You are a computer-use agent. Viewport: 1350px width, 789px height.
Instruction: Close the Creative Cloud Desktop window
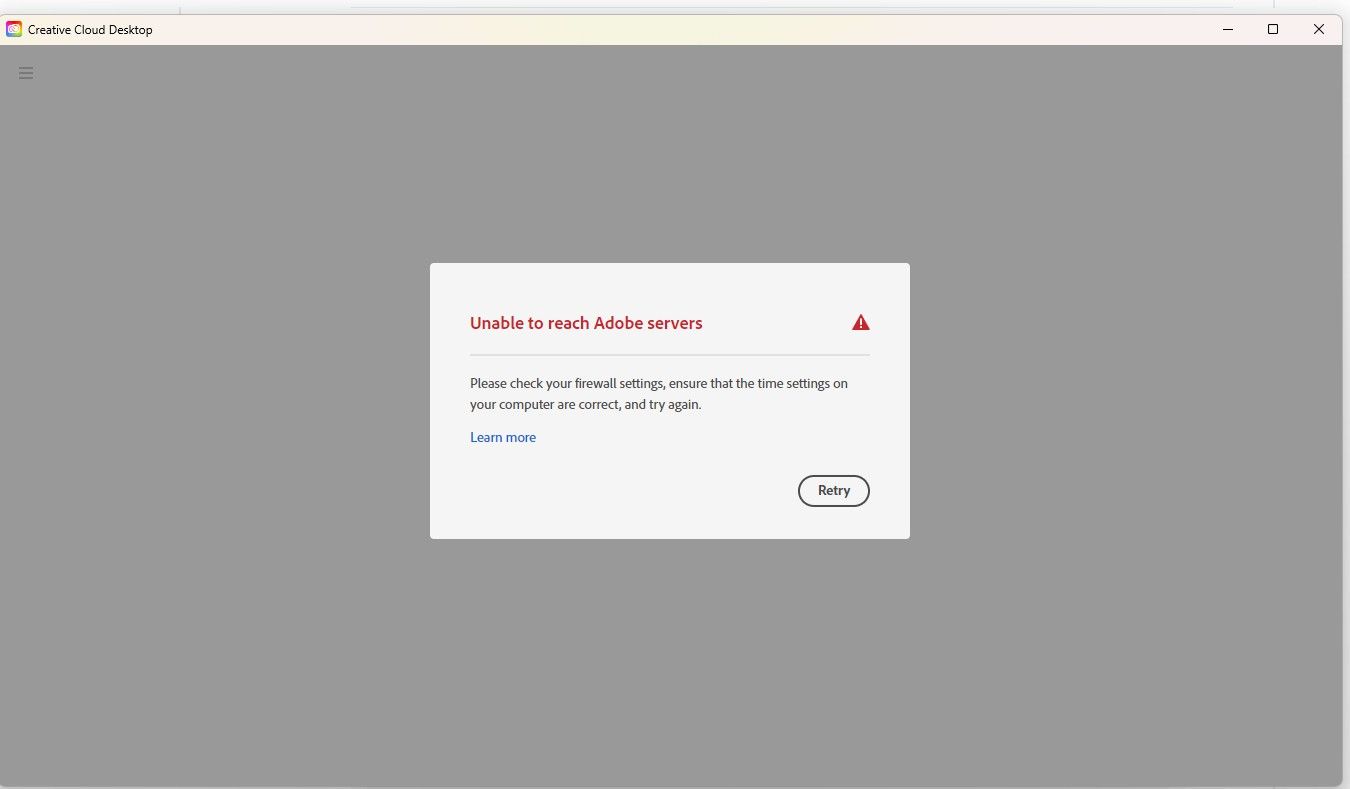tap(1319, 29)
